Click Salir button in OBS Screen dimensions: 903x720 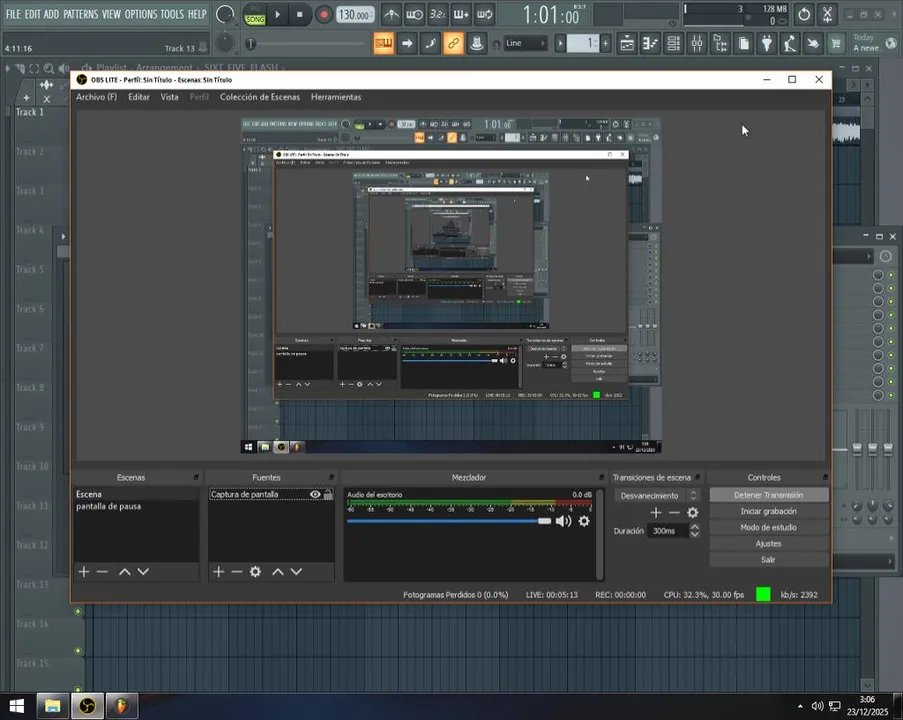click(768, 559)
